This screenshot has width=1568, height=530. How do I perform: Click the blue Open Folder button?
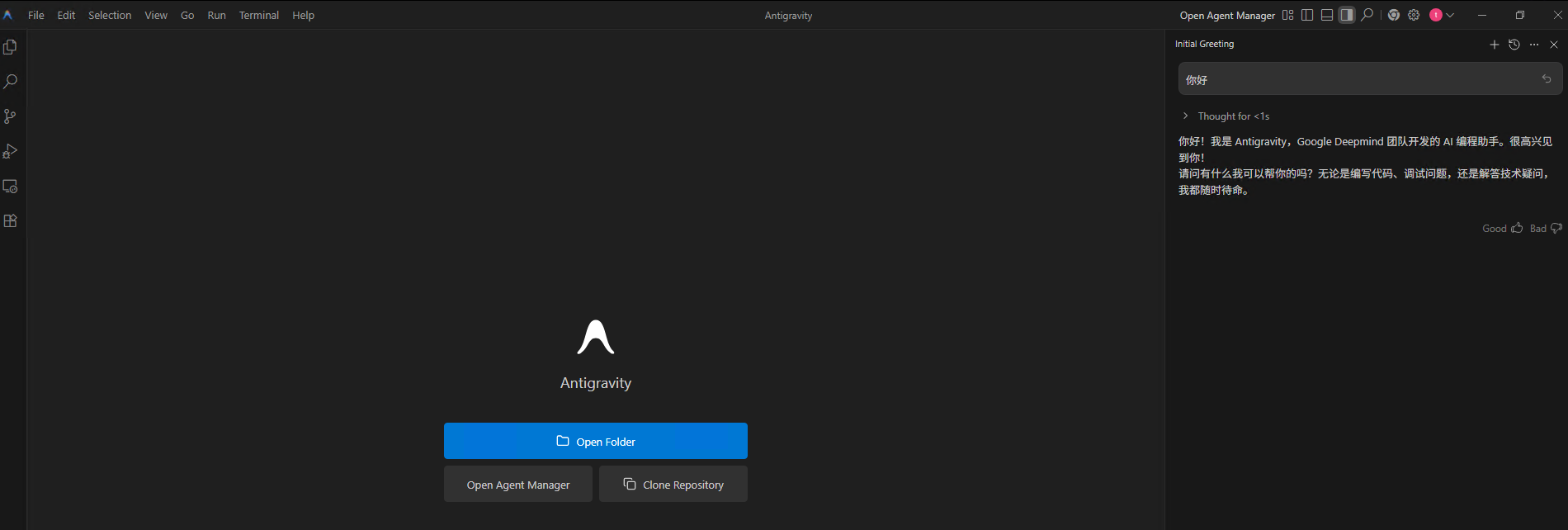point(595,441)
